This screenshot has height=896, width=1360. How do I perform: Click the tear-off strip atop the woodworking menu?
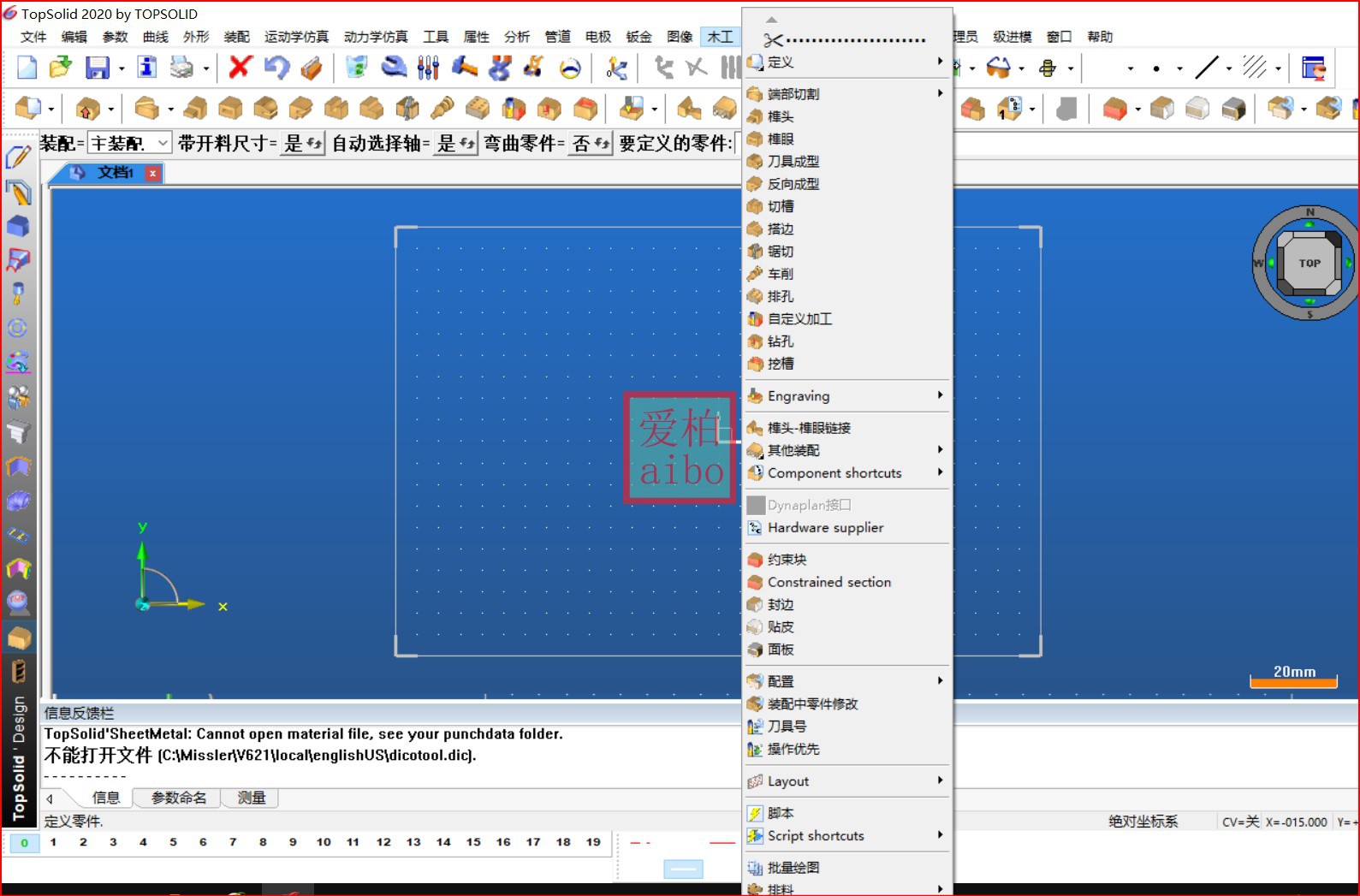(x=847, y=39)
